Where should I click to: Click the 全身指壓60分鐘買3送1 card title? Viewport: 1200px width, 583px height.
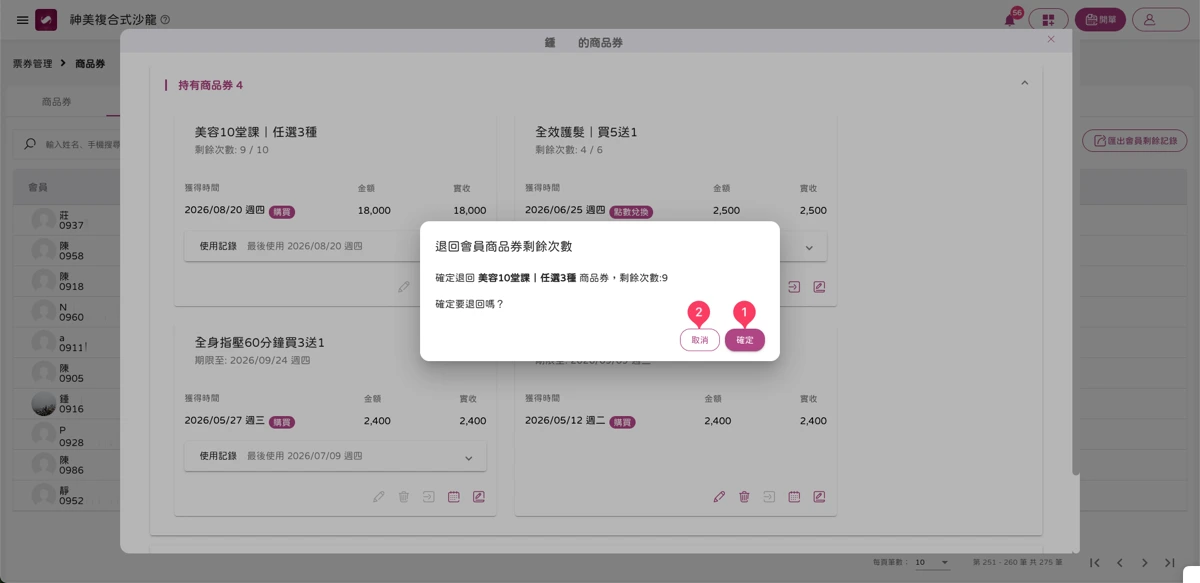[x=260, y=342]
